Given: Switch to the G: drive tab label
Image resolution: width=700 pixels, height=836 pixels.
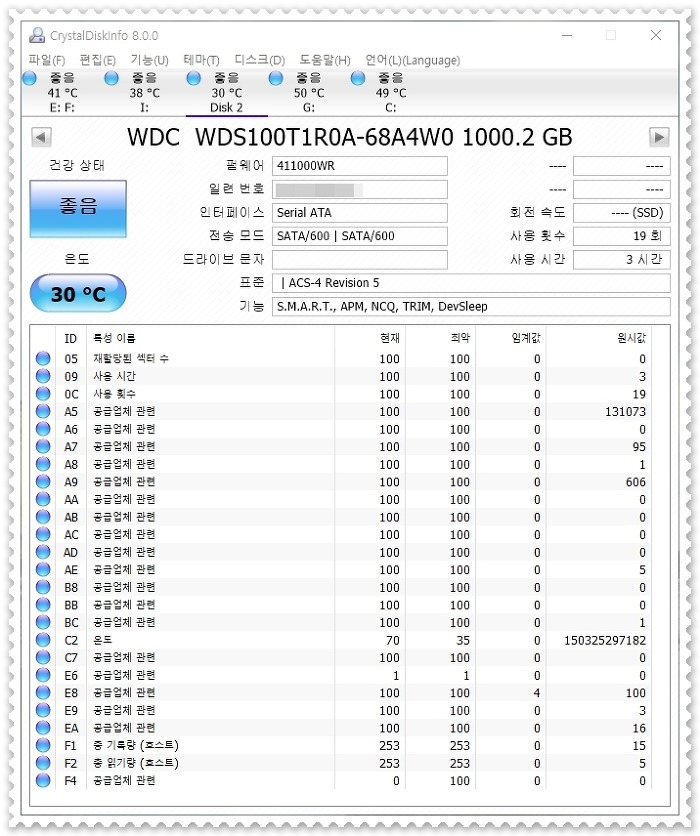Looking at the screenshot, I should [309, 108].
